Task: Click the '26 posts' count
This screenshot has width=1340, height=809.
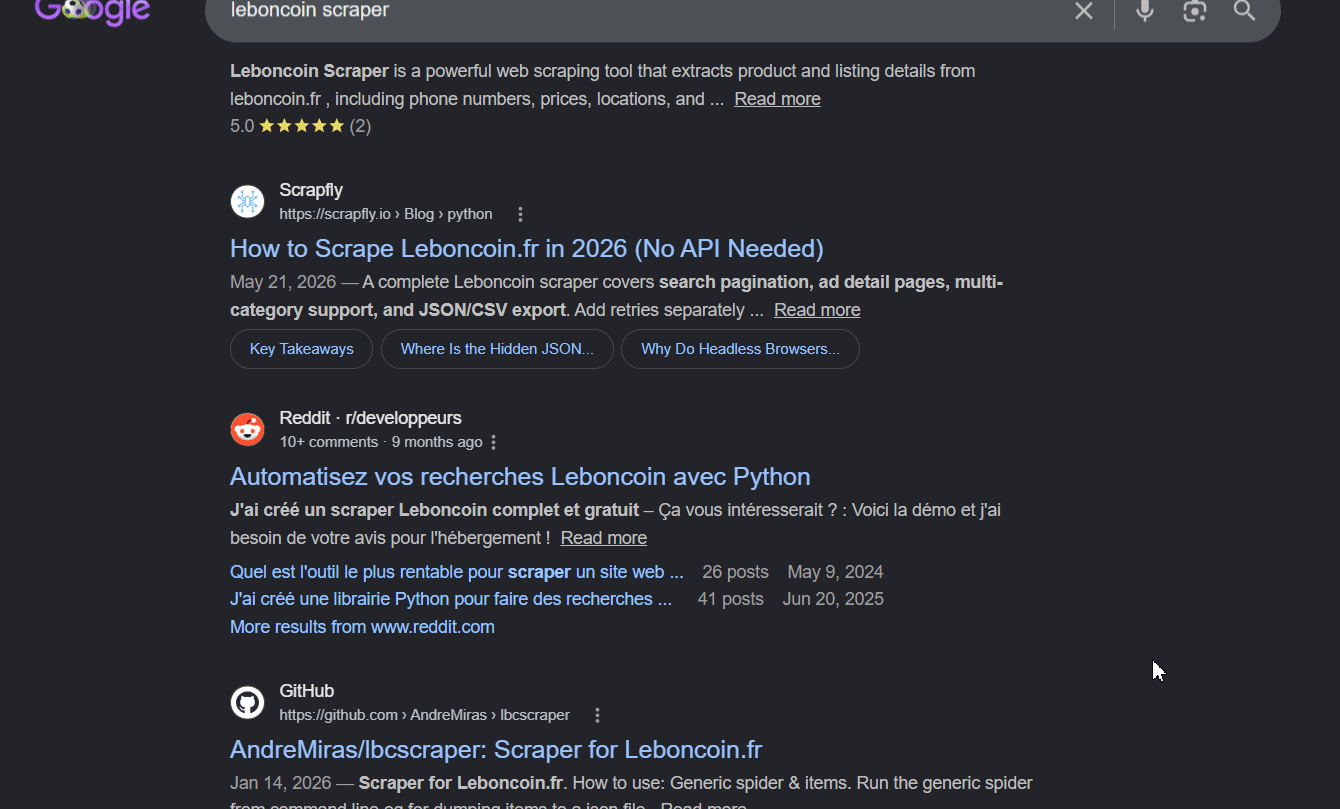Action: [735, 572]
